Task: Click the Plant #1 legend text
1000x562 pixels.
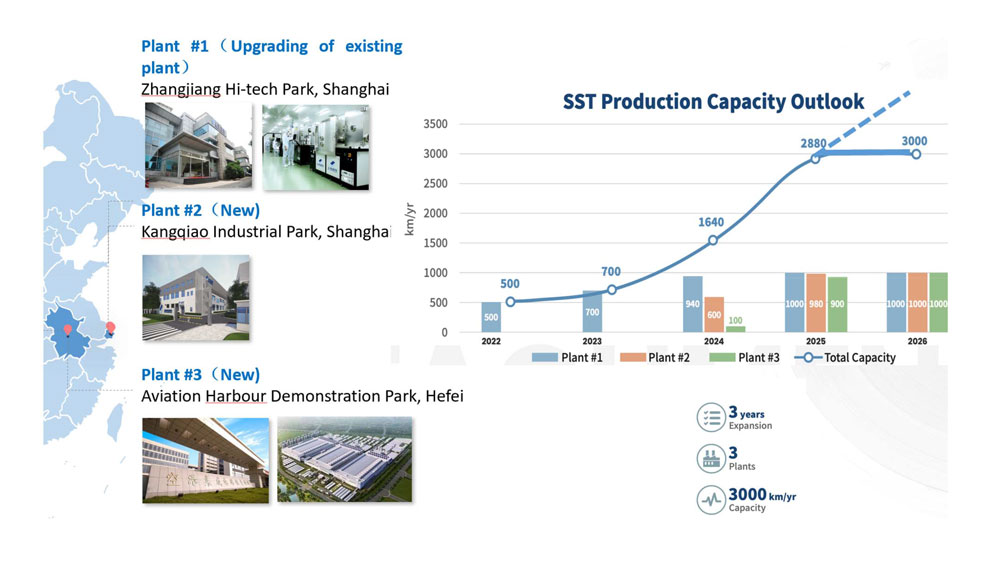Action: [x=582, y=358]
